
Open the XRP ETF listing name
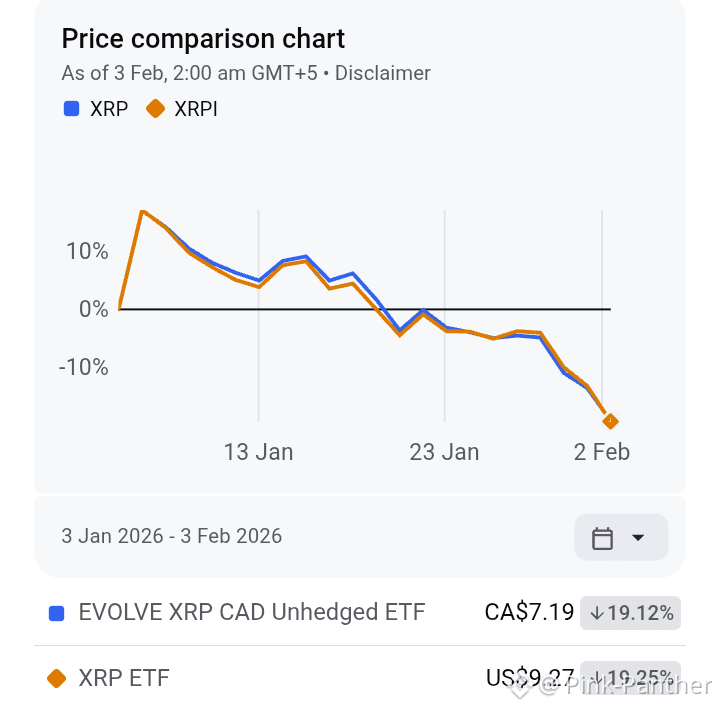124,678
